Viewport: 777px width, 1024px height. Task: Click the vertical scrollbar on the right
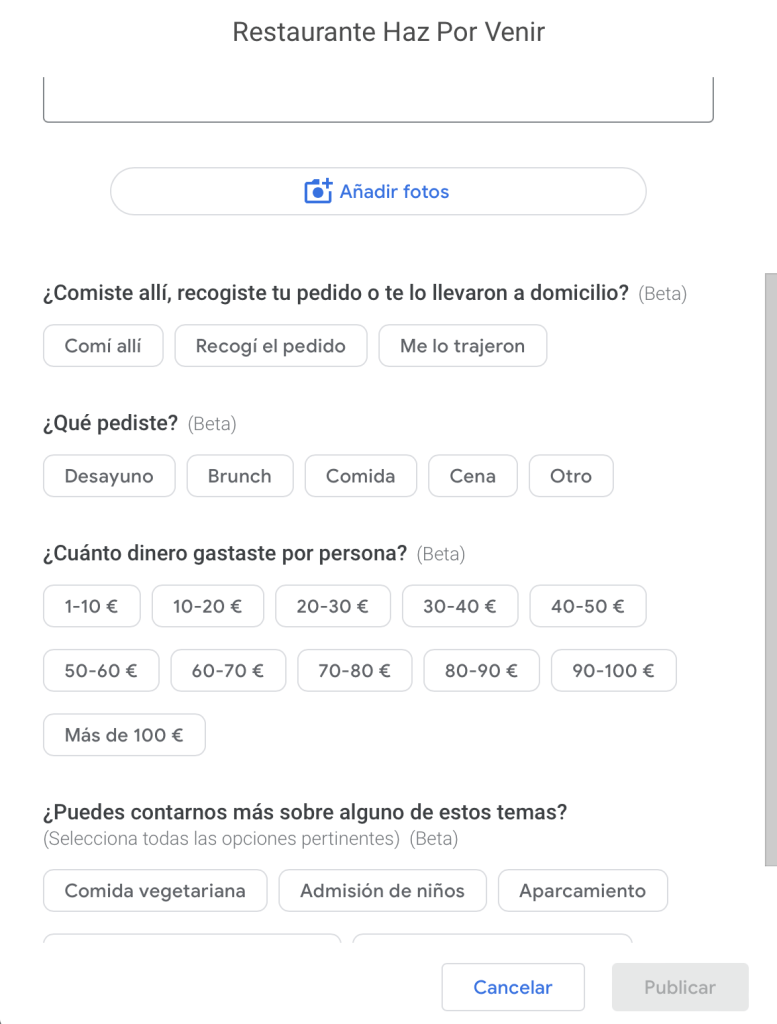point(770,569)
